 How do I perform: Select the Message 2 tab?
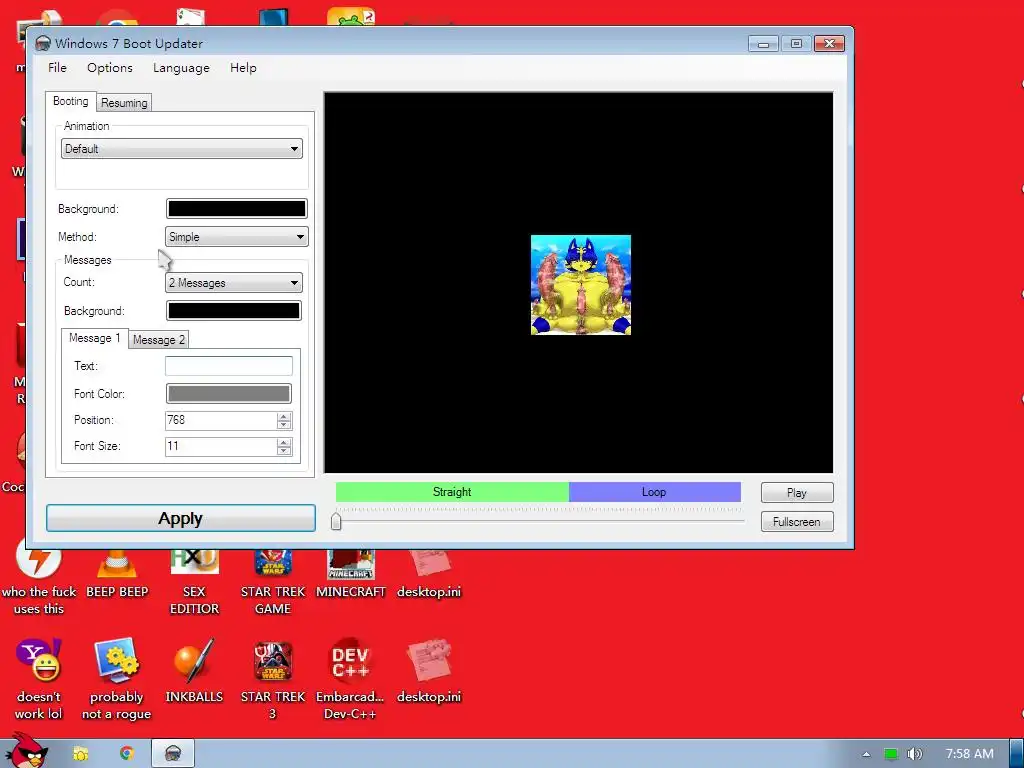click(x=159, y=340)
